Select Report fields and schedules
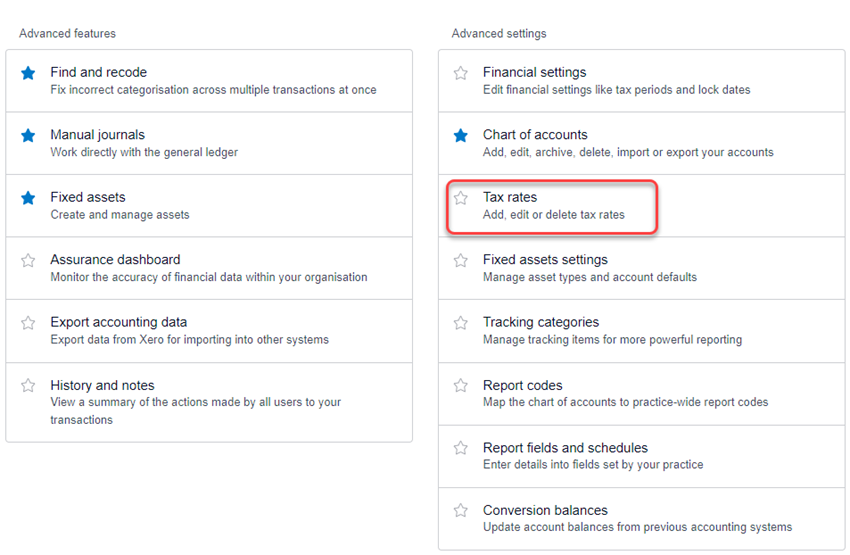The width and height of the screenshot is (850, 555). (x=642, y=456)
